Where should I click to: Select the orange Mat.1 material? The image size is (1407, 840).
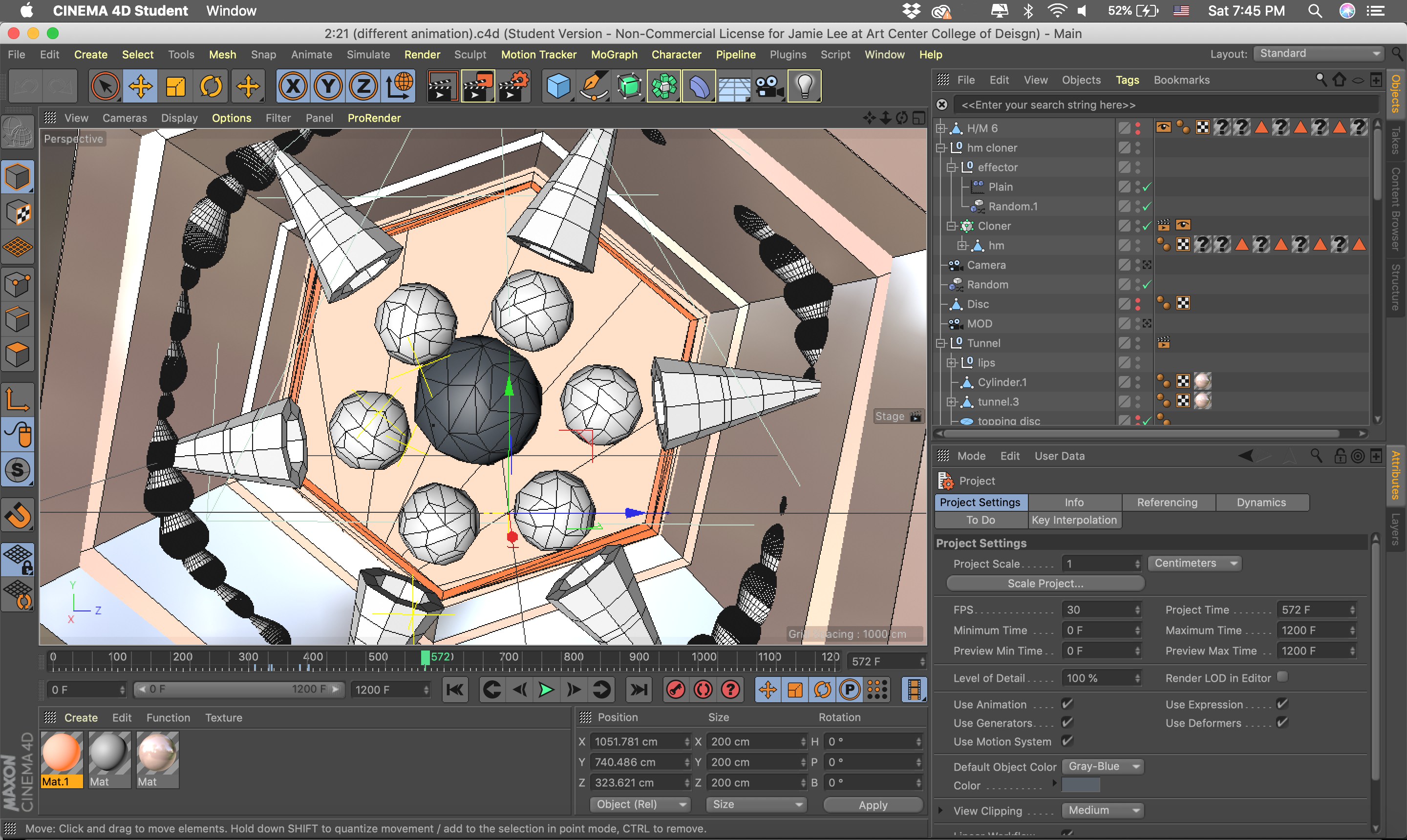[x=62, y=759]
